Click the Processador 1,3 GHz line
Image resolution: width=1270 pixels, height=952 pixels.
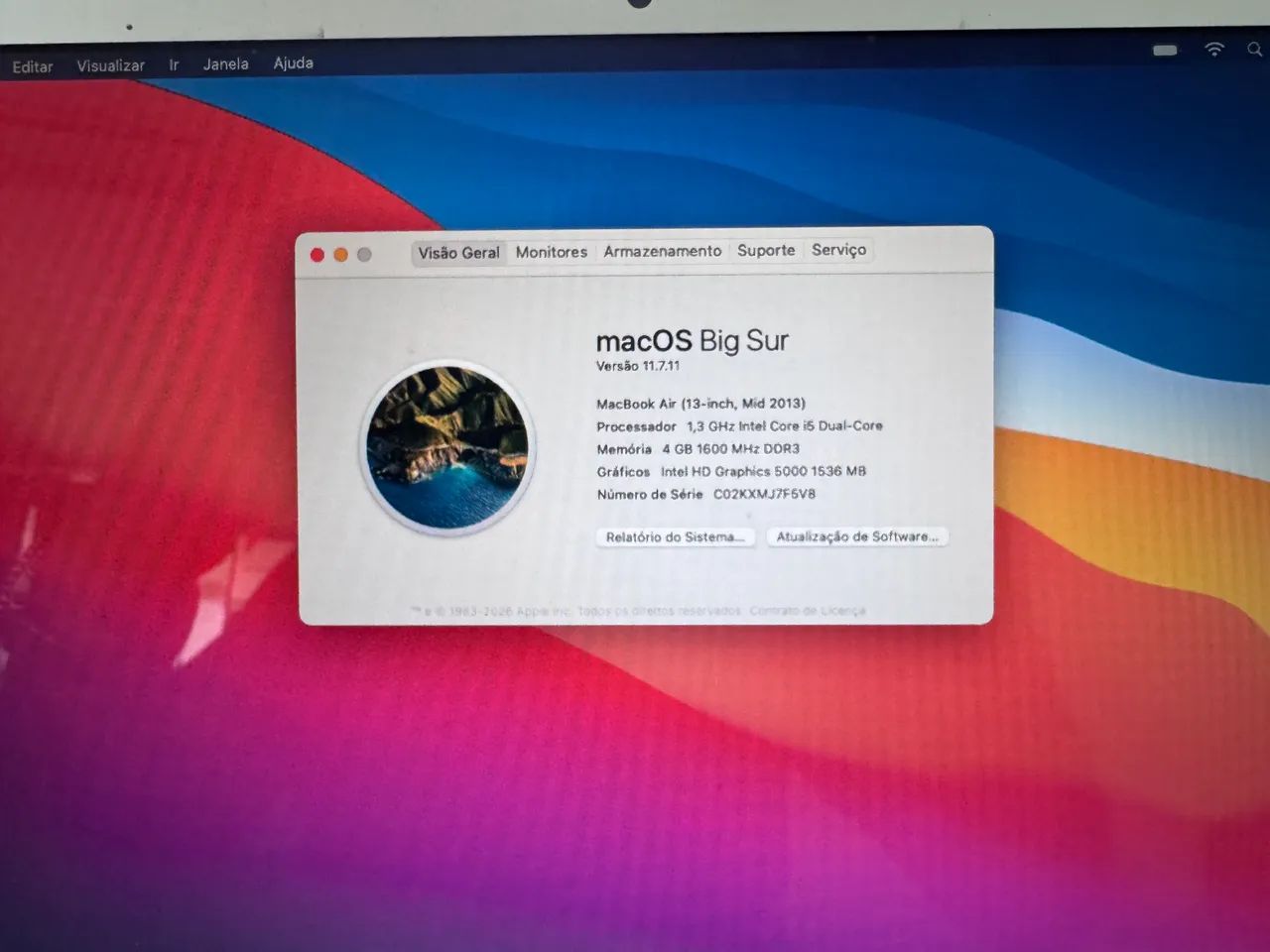click(x=739, y=426)
